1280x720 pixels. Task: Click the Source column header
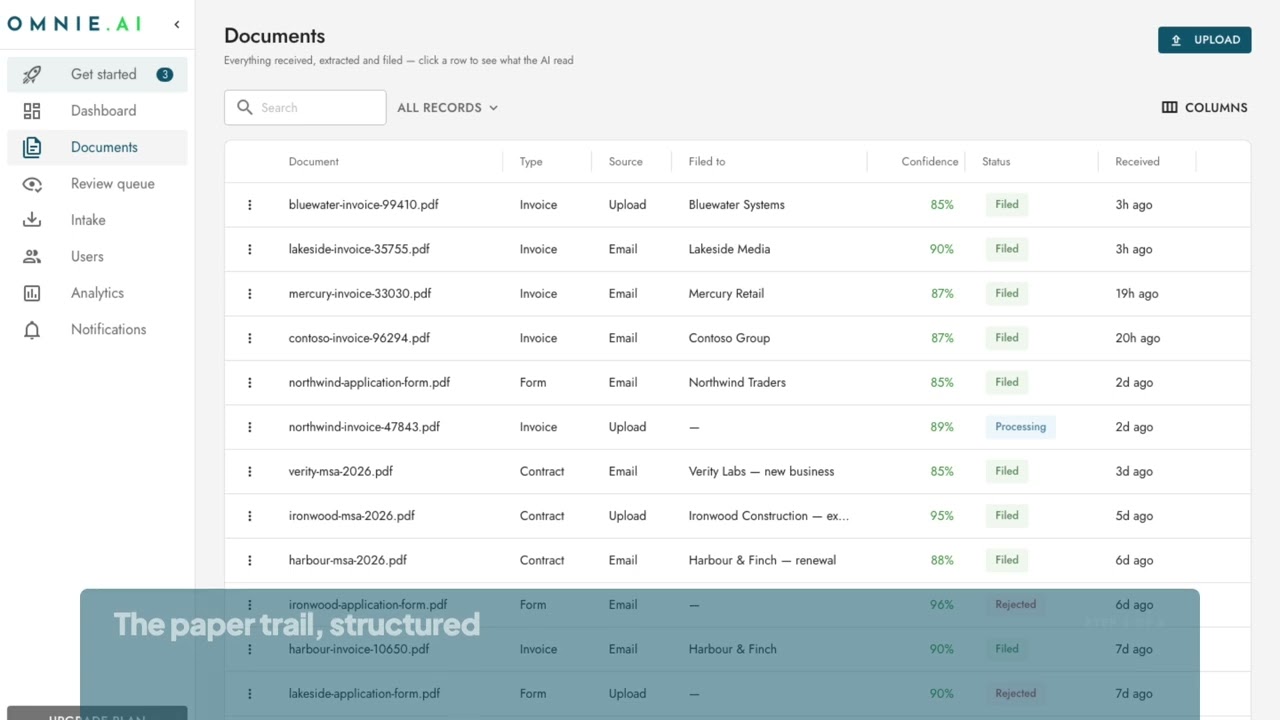coord(625,162)
